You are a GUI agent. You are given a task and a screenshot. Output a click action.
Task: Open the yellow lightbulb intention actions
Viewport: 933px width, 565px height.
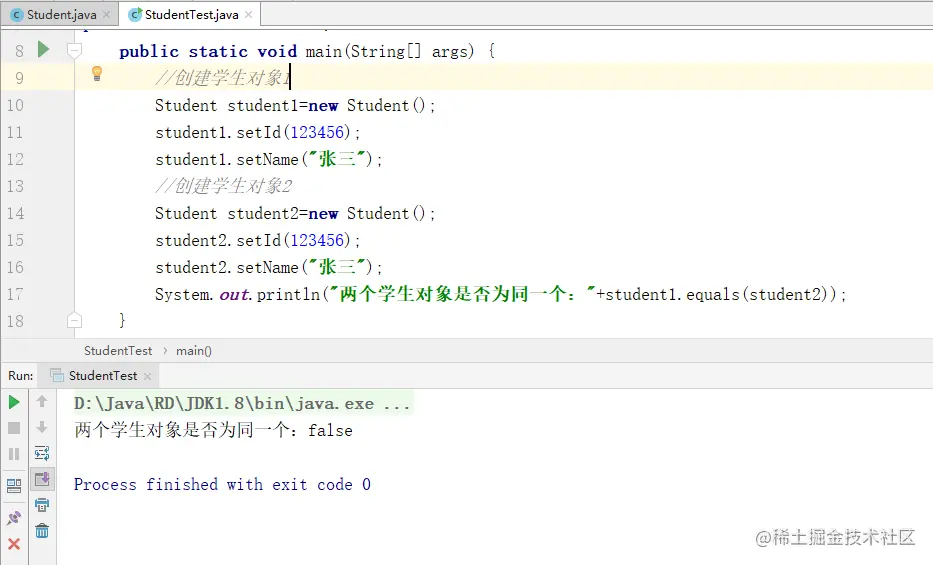[97, 74]
